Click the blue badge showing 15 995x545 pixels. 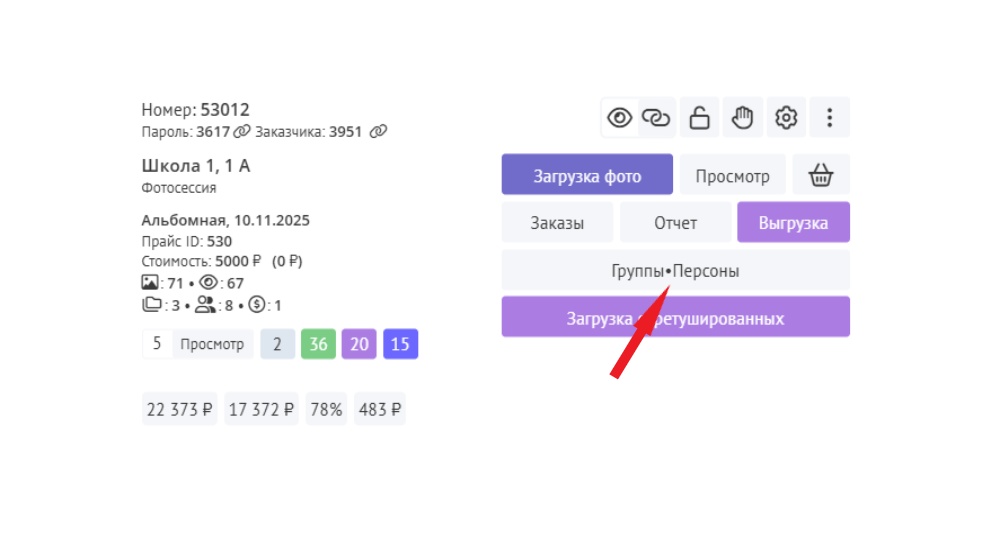400,344
